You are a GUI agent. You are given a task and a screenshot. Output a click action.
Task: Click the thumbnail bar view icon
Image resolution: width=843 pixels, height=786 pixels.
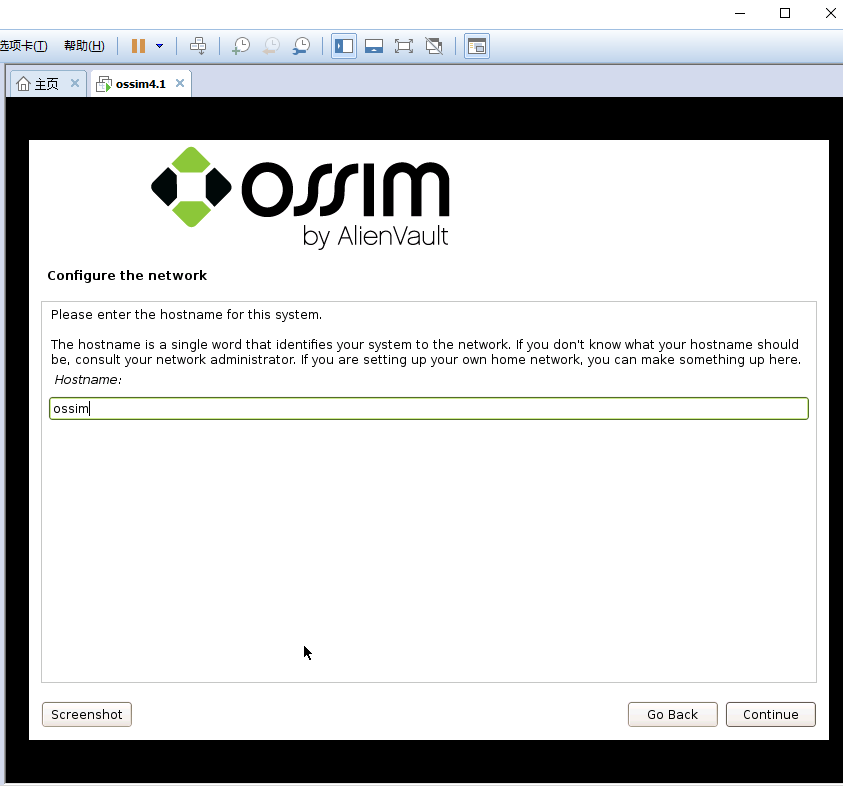point(374,46)
